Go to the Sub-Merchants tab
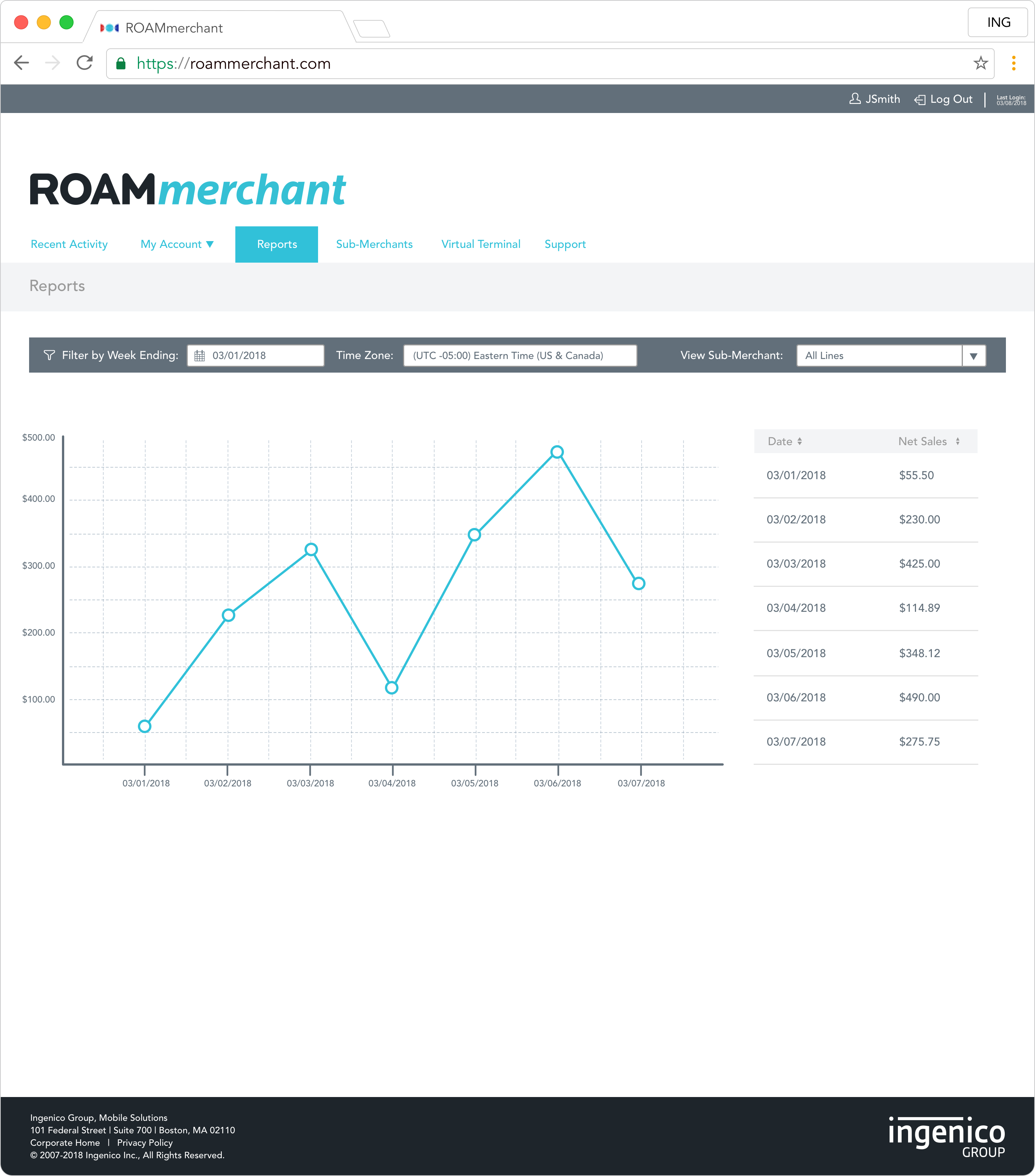The image size is (1035, 1176). pyautogui.click(x=374, y=244)
